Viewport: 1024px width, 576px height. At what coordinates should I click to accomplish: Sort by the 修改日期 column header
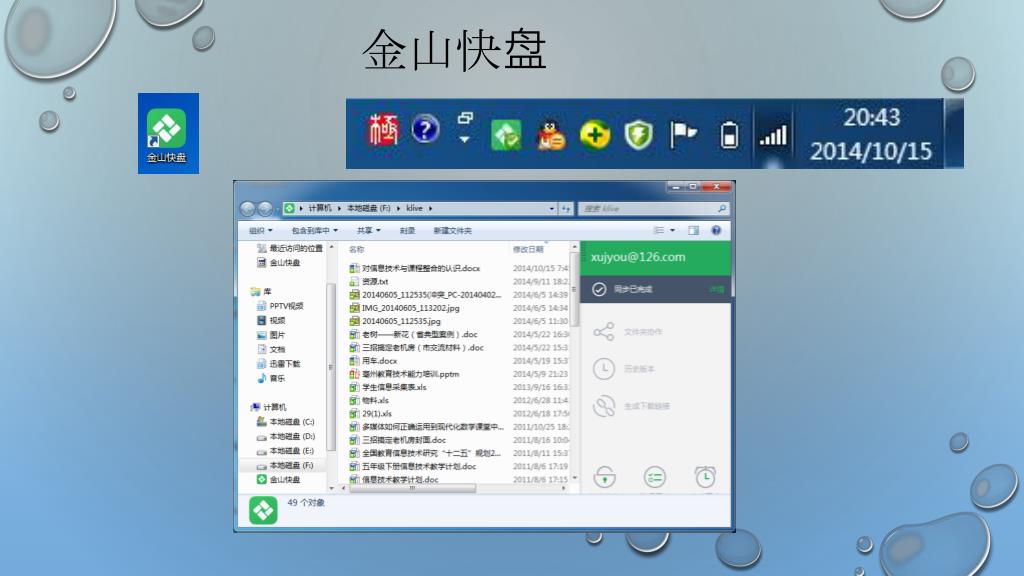click(x=528, y=249)
